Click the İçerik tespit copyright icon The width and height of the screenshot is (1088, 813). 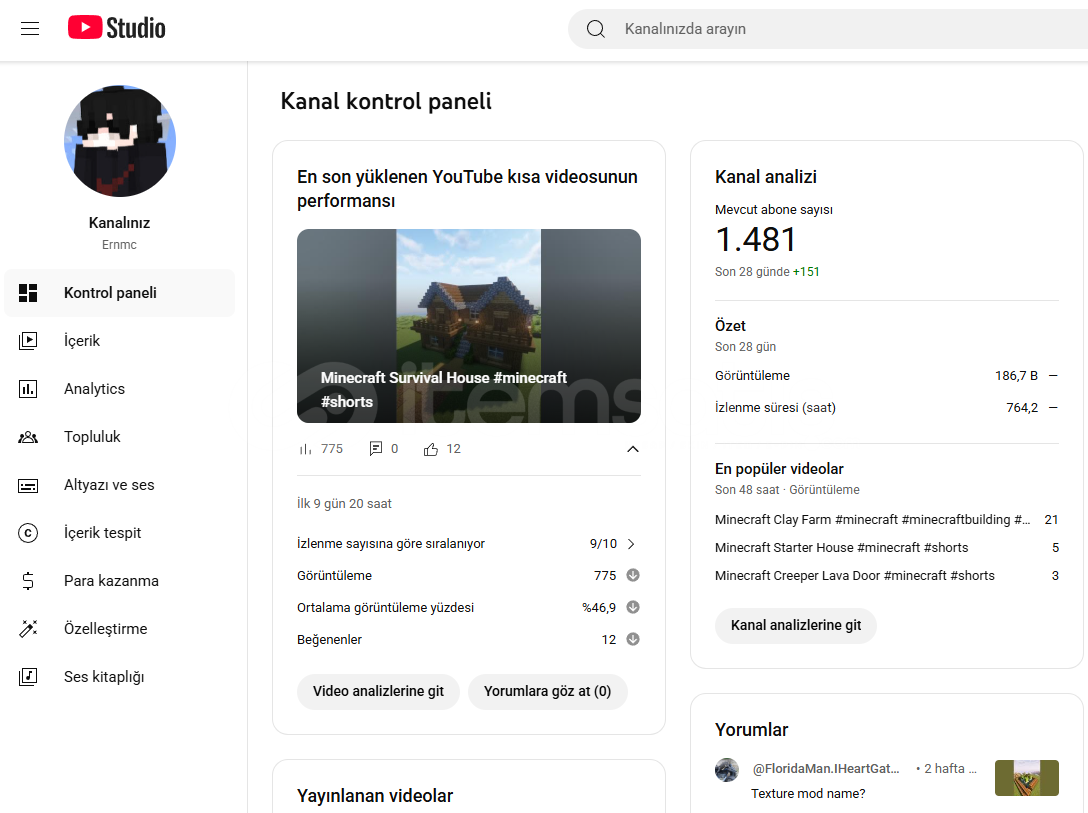(28, 533)
